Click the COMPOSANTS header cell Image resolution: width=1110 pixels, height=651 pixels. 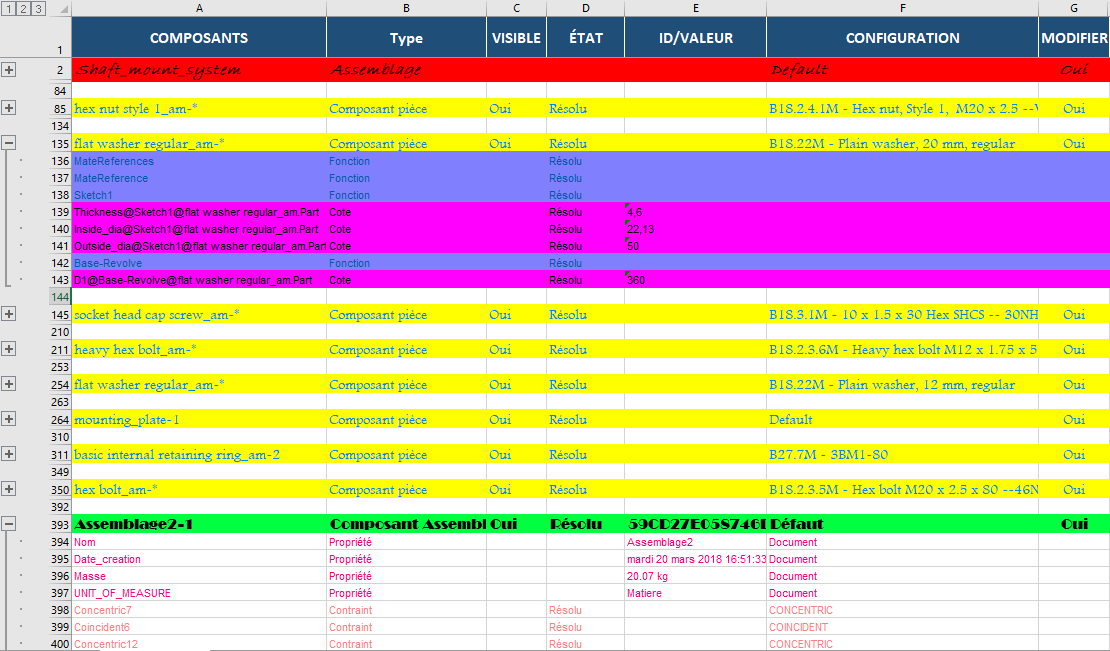[x=198, y=38]
